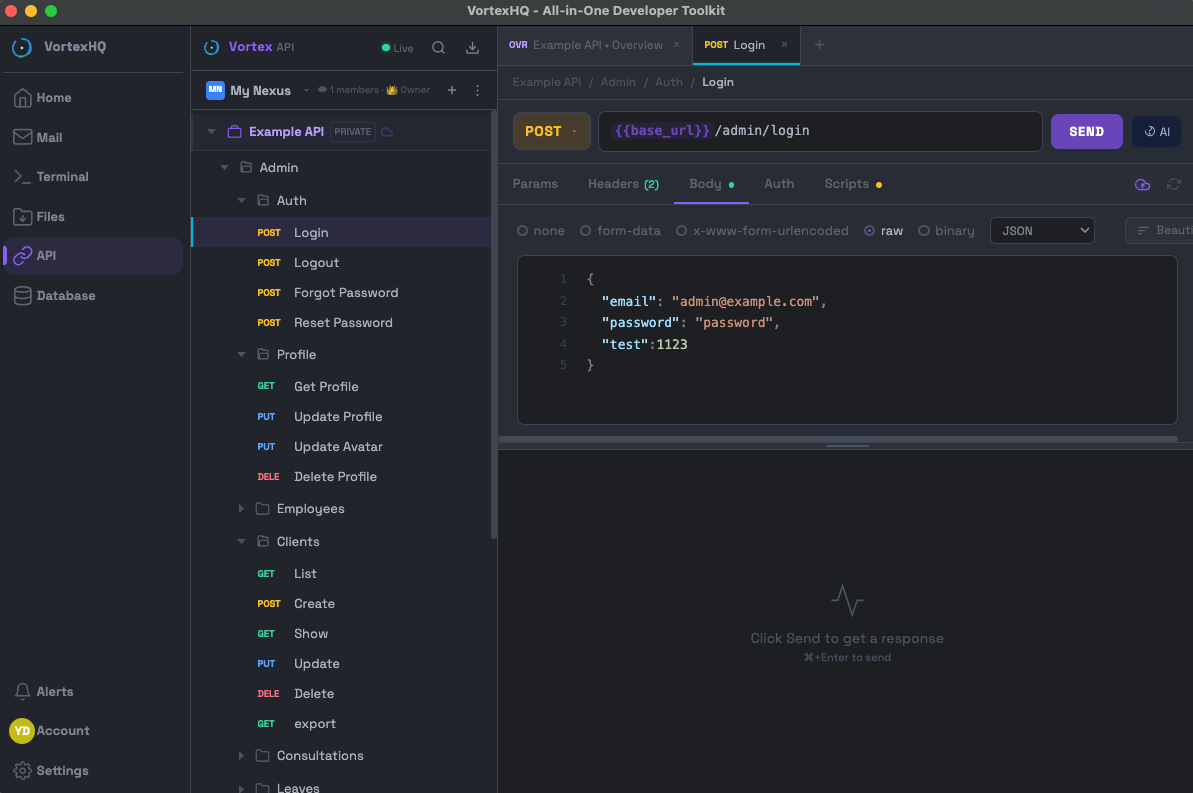
Task: Open the JSON format dropdown
Action: coord(1042,230)
